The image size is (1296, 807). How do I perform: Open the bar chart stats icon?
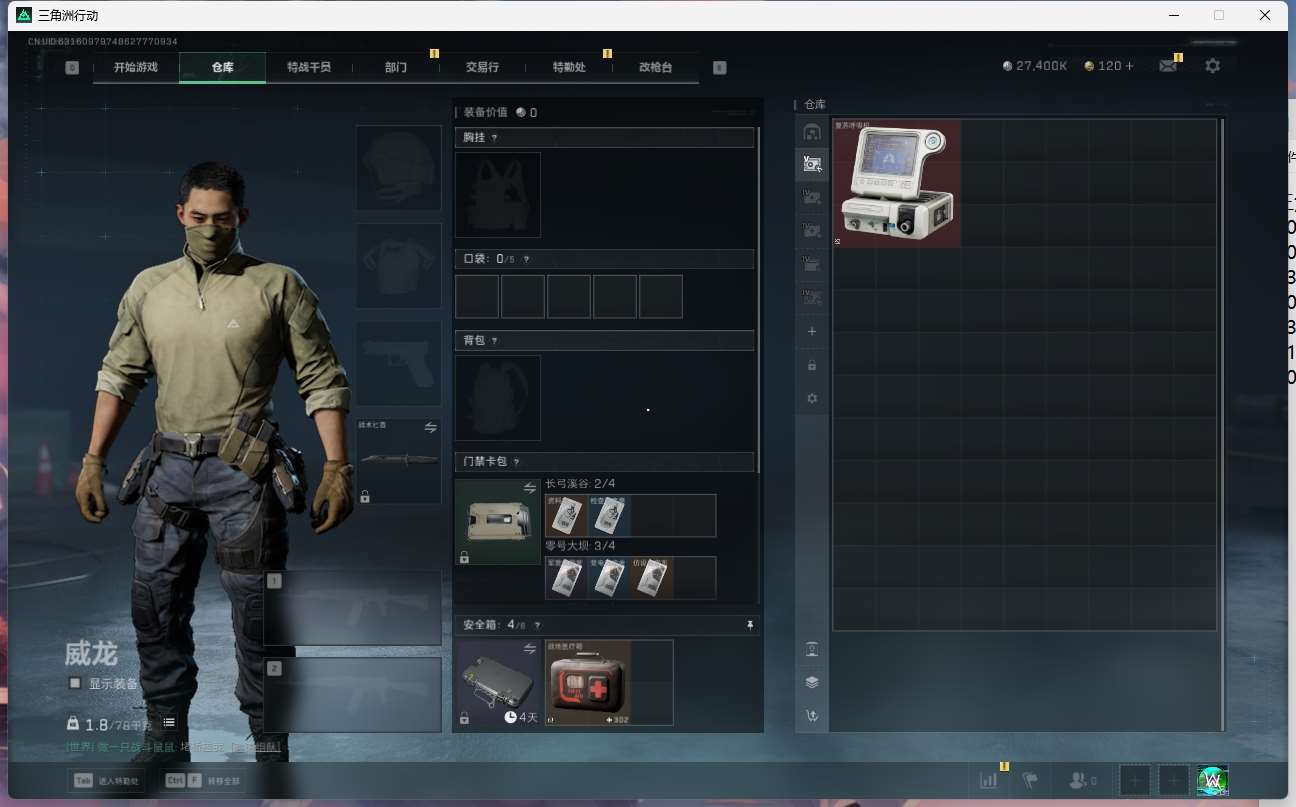(988, 780)
